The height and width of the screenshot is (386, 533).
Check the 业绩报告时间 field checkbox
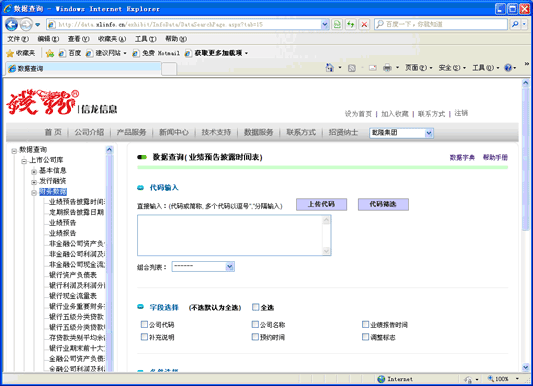pyautogui.click(x=365, y=324)
